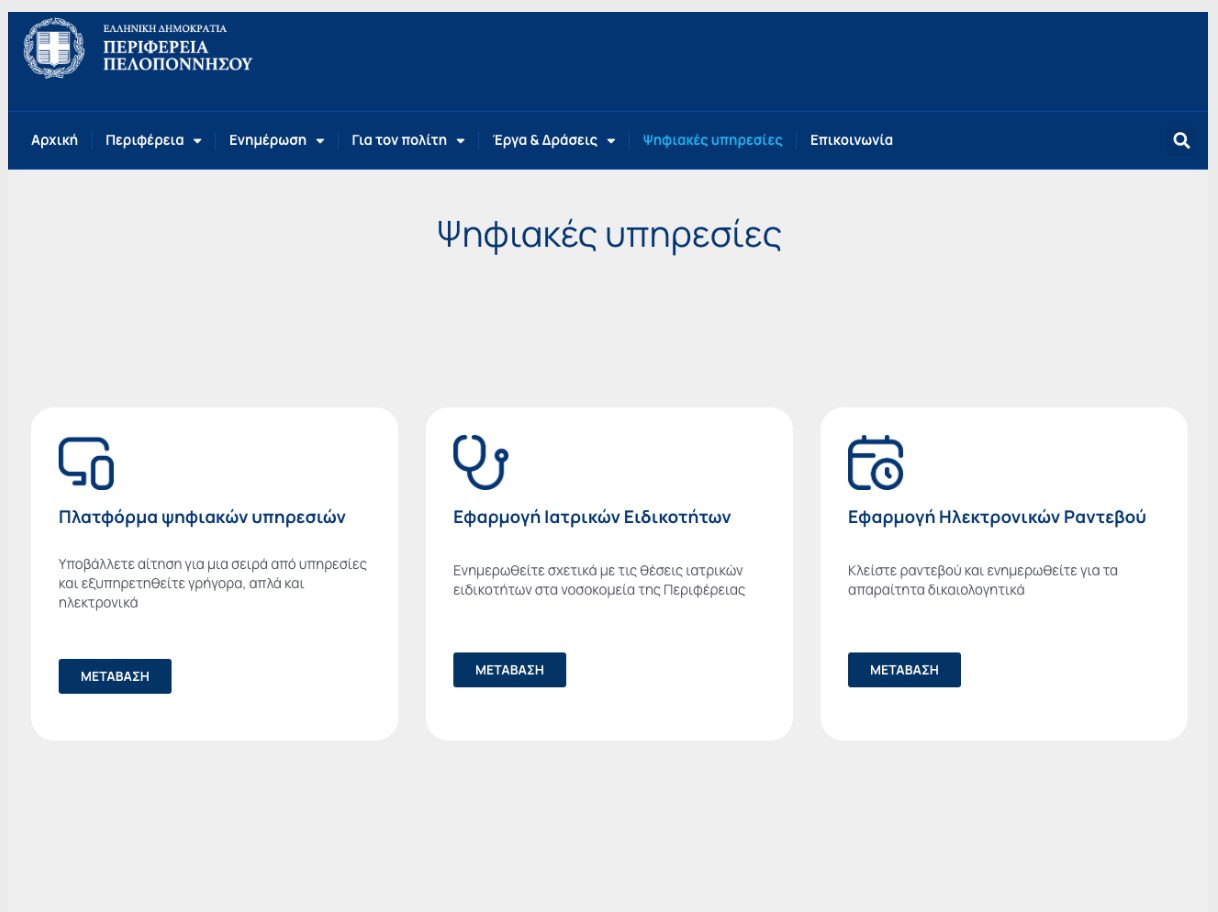This screenshot has width=1218, height=912.
Task: Click the digital services devices icon
Action: pos(86,463)
